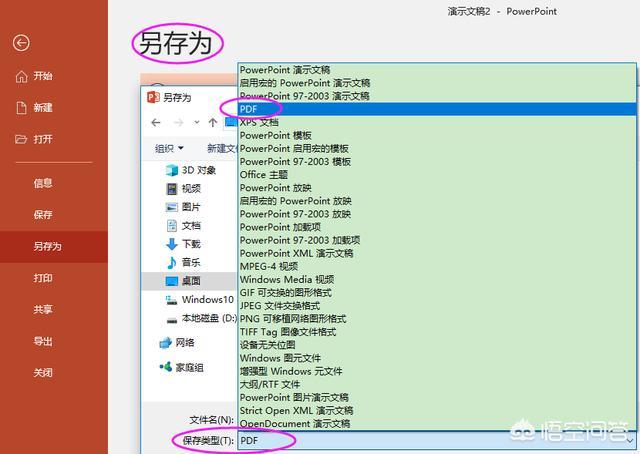Select 桌面 in navigation tree
Viewport: 640px width, 454px height.
tap(191, 280)
